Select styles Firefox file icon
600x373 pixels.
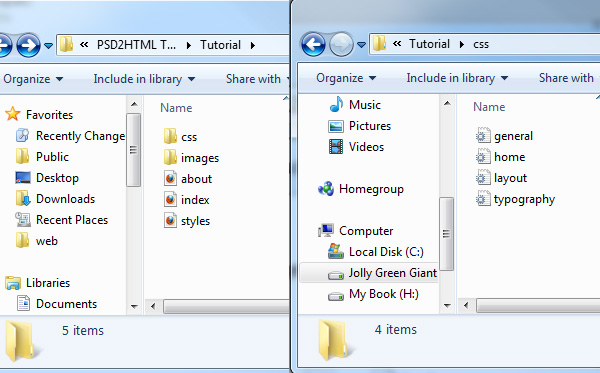170,220
